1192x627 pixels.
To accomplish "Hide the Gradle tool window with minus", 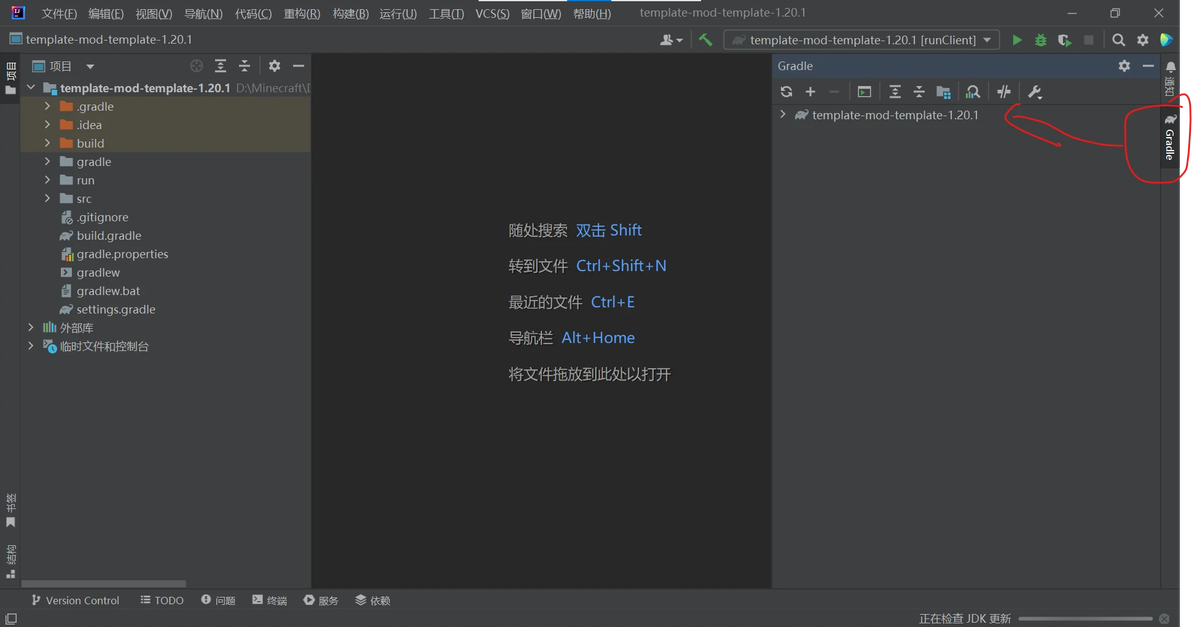I will 1148,66.
